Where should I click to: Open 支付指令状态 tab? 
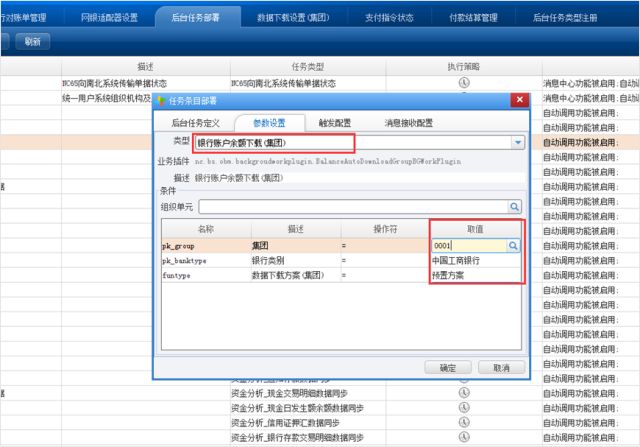[389, 18]
